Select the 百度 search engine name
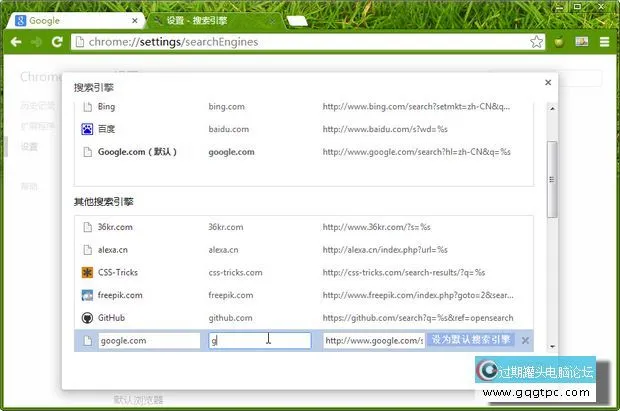The image size is (620, 411). (x=106, y=129)
